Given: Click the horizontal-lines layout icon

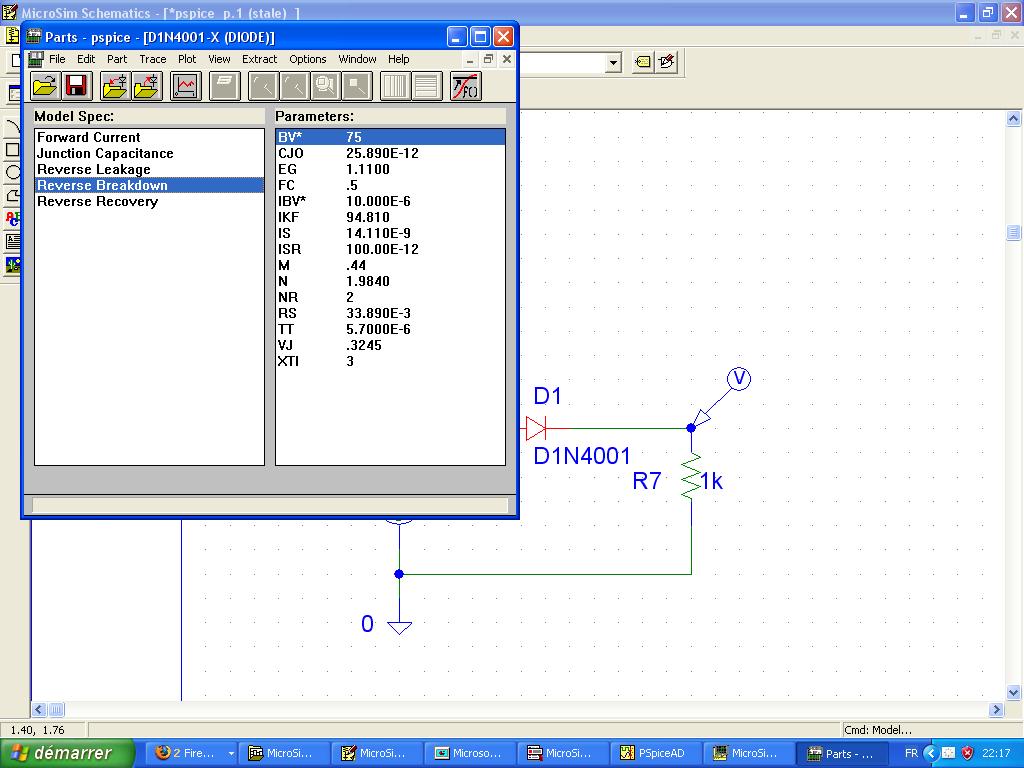Looking at the screenshot, I should coord(427,86).
